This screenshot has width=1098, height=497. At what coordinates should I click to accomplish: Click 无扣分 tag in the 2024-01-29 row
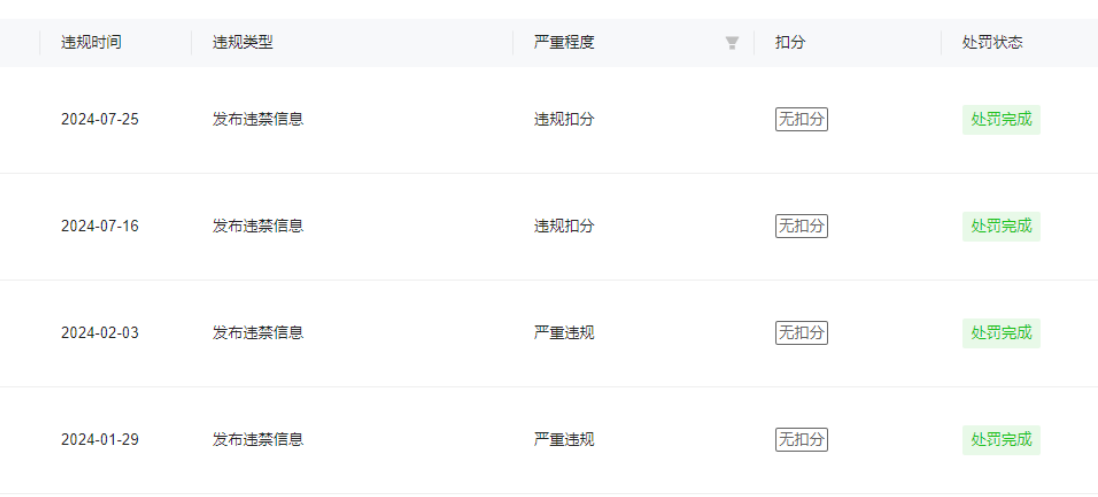coord(802,440)
